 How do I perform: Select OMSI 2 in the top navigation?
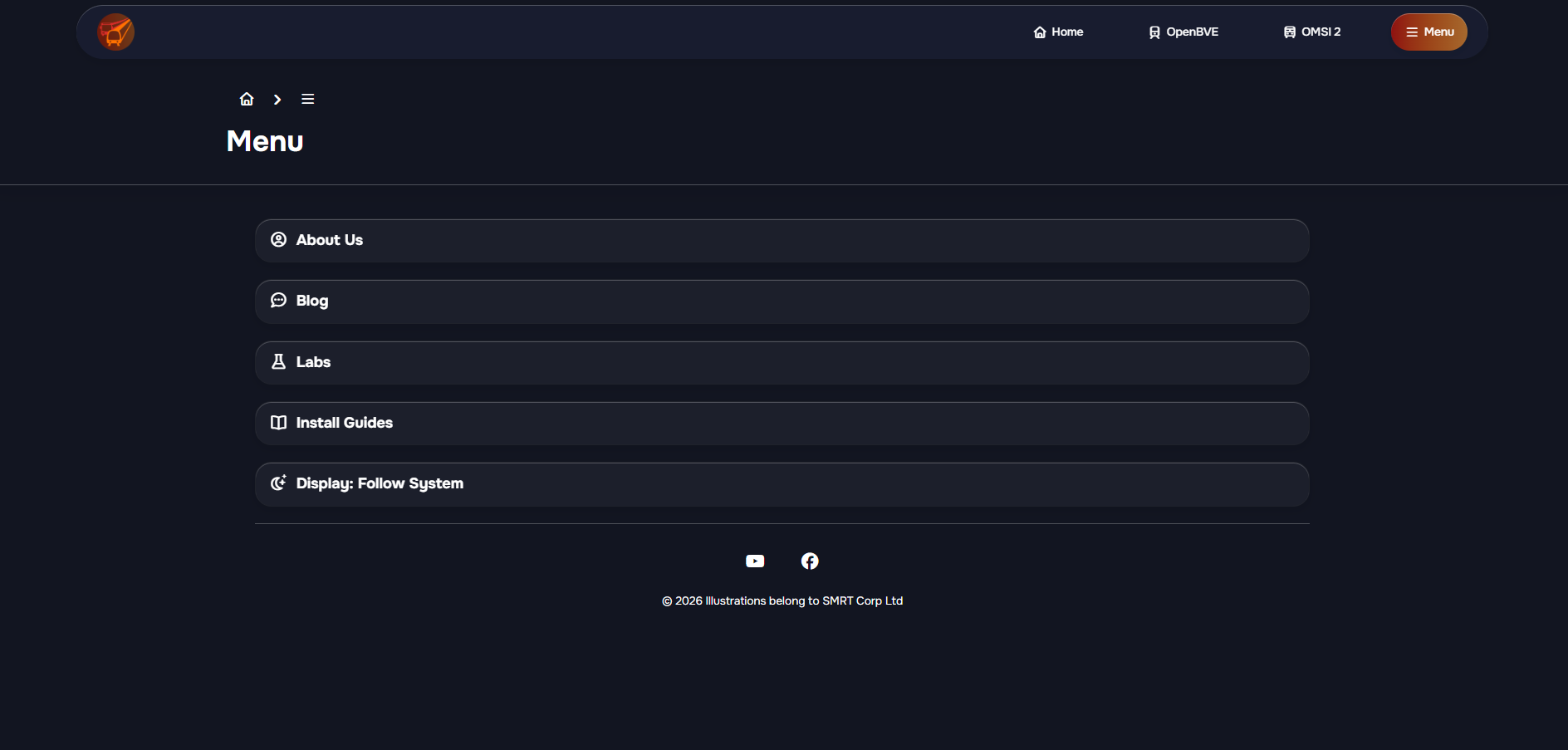click(1312, 32)
